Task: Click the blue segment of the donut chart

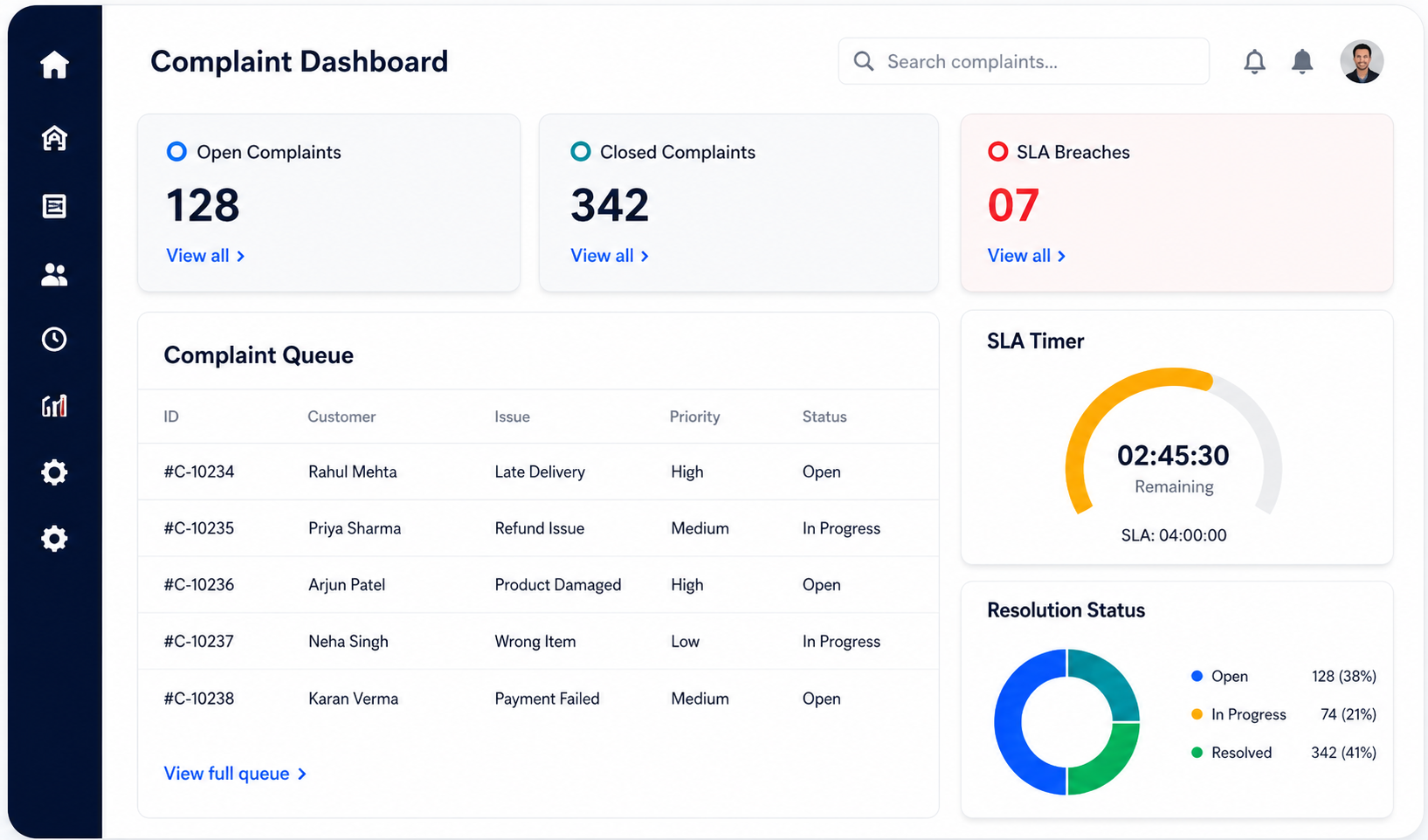Action: [x=1010, y=723]
